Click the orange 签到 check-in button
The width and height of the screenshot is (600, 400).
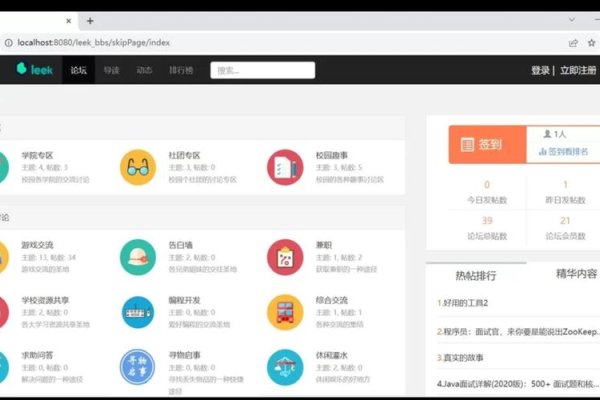point(488,145)
